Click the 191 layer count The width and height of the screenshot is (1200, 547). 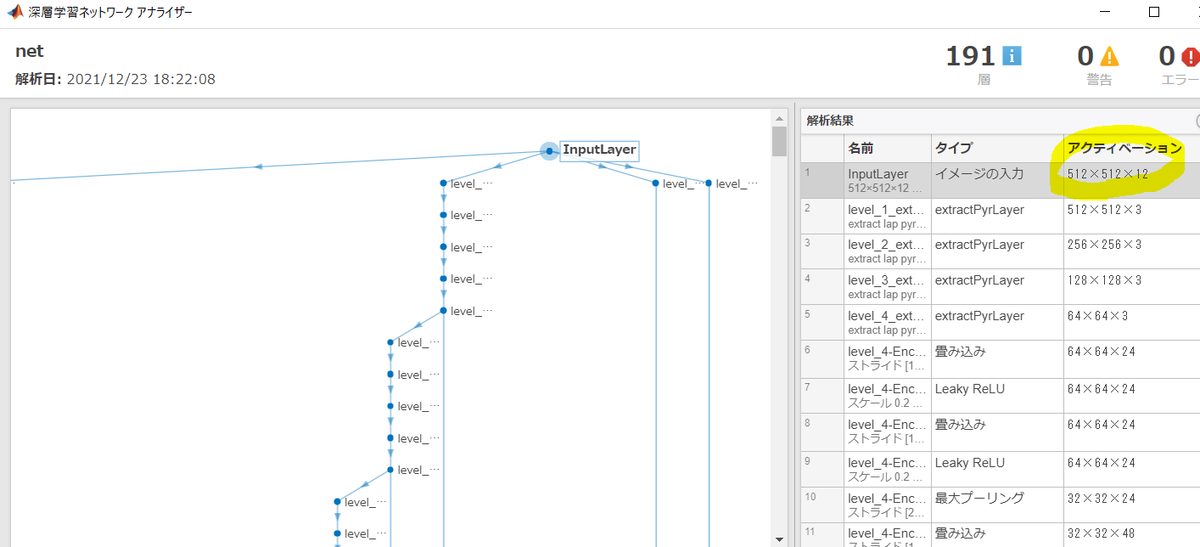970,57
